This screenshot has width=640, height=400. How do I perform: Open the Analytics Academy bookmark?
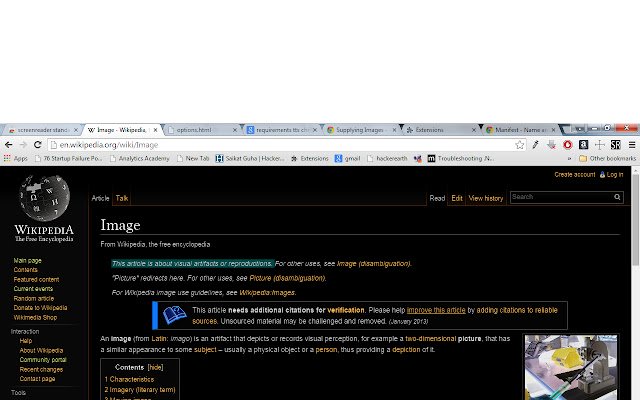click(x=140, y=158)
